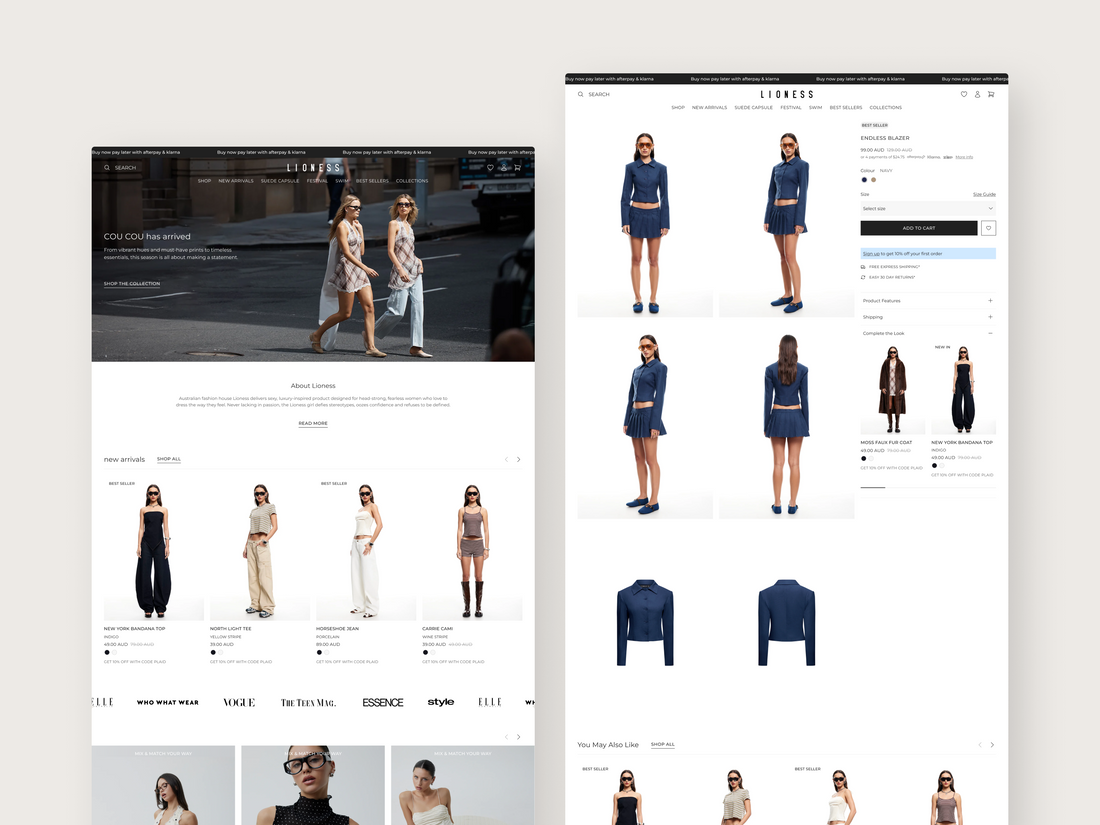Click the Add to Cart button
1100x825 pixels.
tap(918, 228)
